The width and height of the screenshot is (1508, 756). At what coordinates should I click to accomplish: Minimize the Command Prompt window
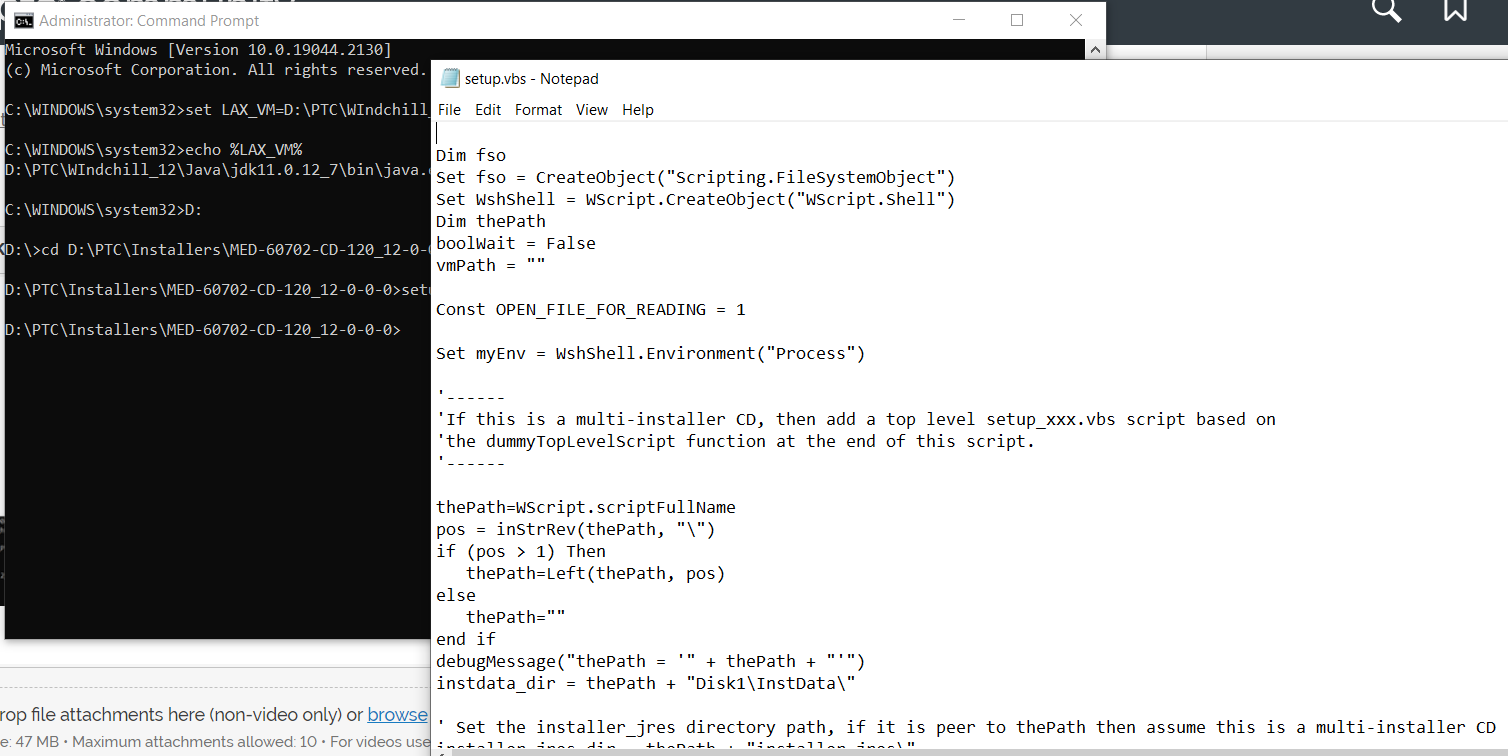(959, 19)
